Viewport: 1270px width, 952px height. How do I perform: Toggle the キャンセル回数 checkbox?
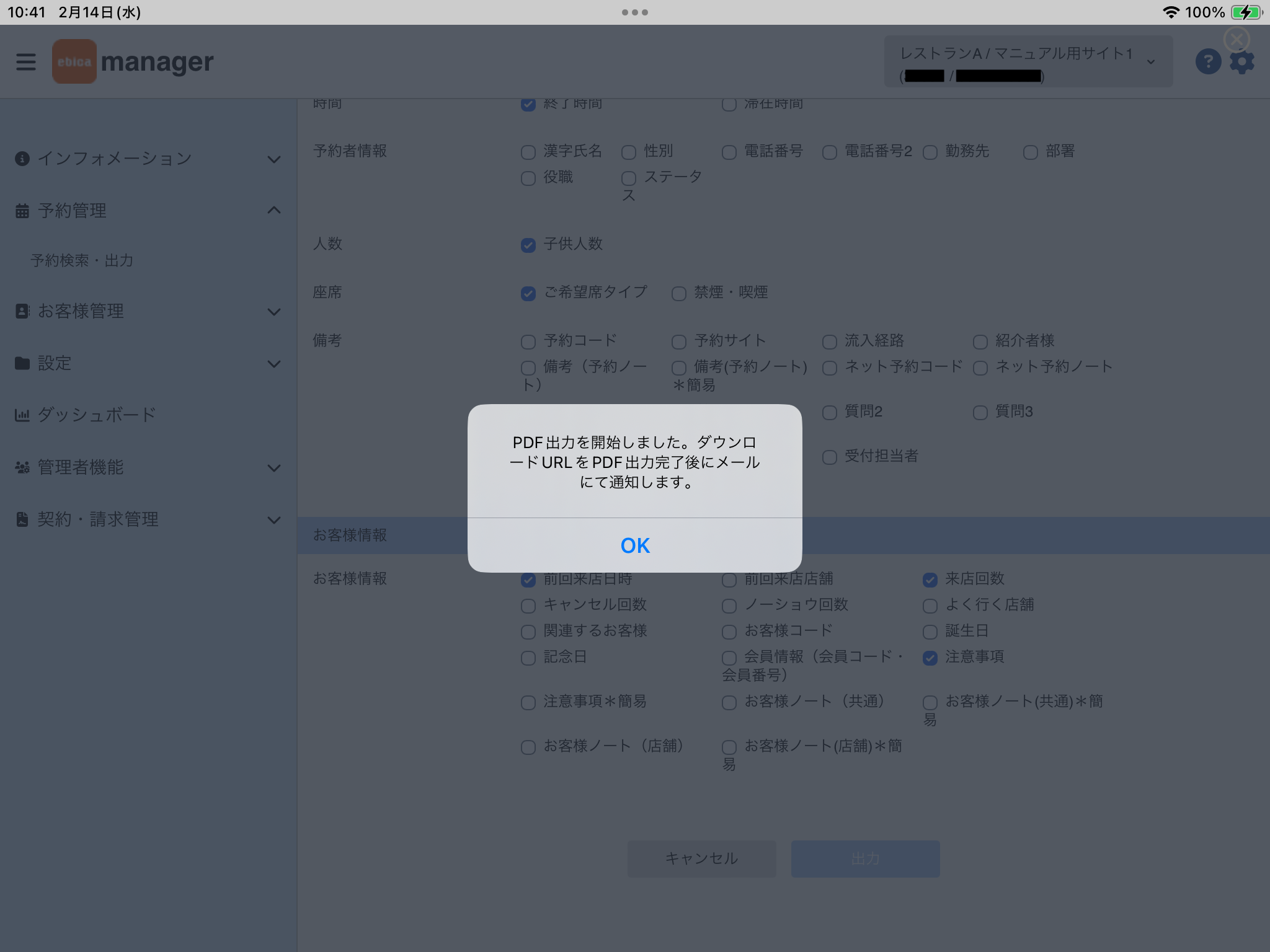(x=528, y=606)
